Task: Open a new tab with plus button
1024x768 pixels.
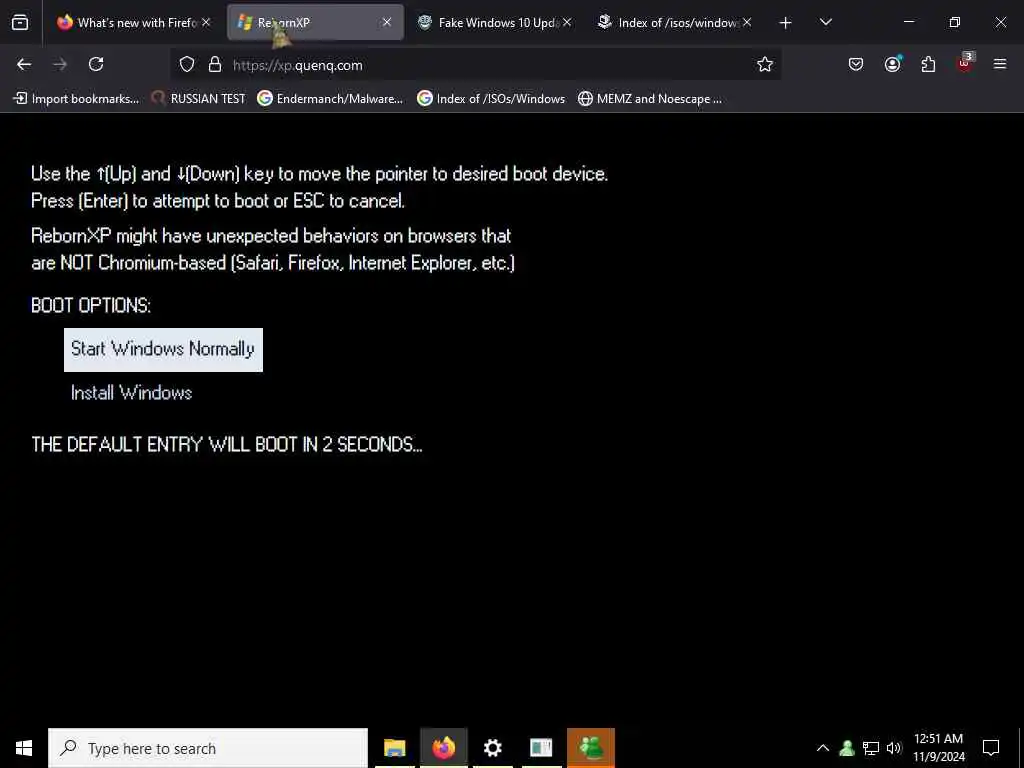Action: tap(786, 23)
